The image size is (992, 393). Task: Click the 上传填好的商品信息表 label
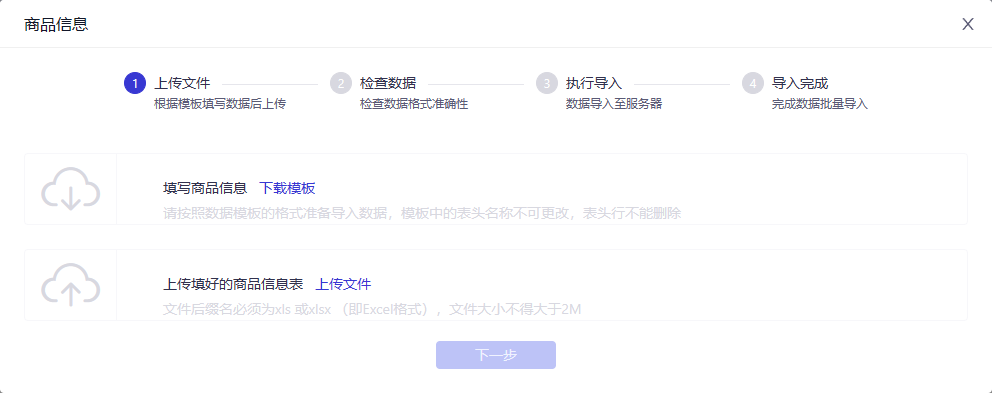(233, 284)
